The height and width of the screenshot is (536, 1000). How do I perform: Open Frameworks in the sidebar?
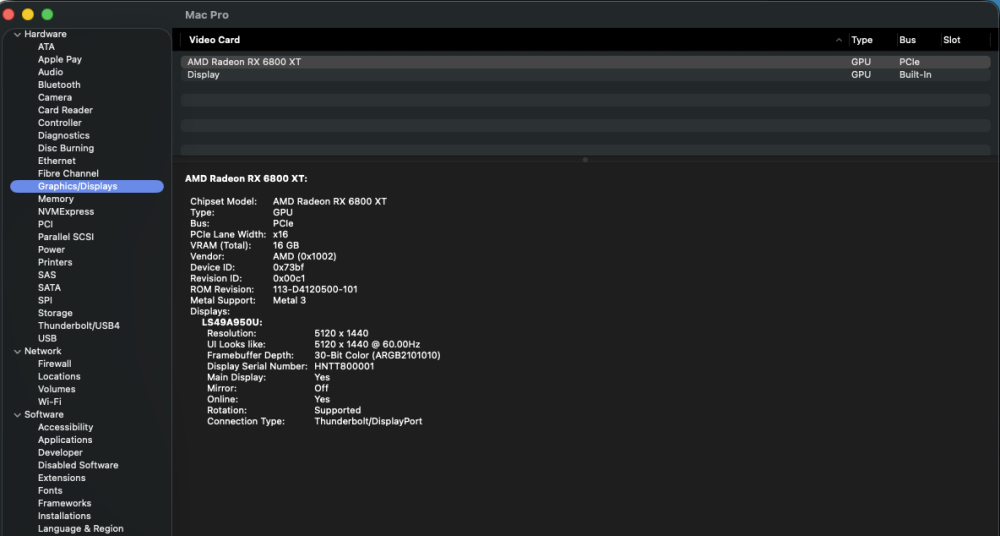coord(64,503)
